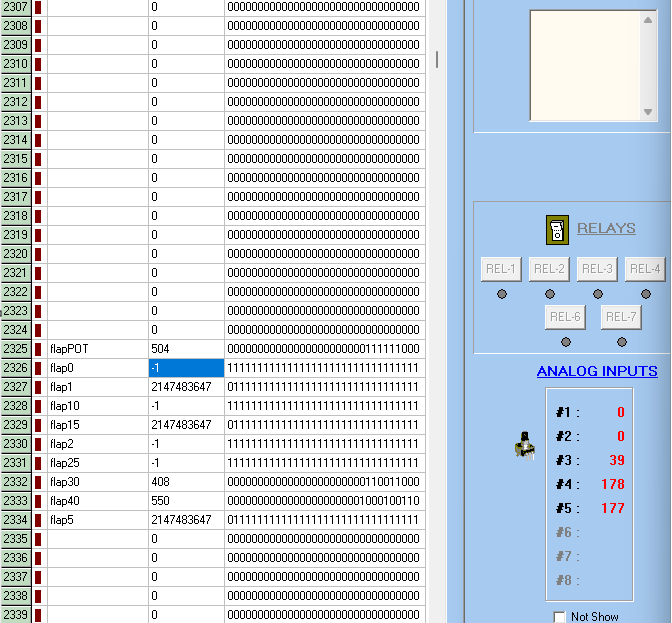
Task: Click the potentiometer icon near analog inputs
Action: (525, 446)
